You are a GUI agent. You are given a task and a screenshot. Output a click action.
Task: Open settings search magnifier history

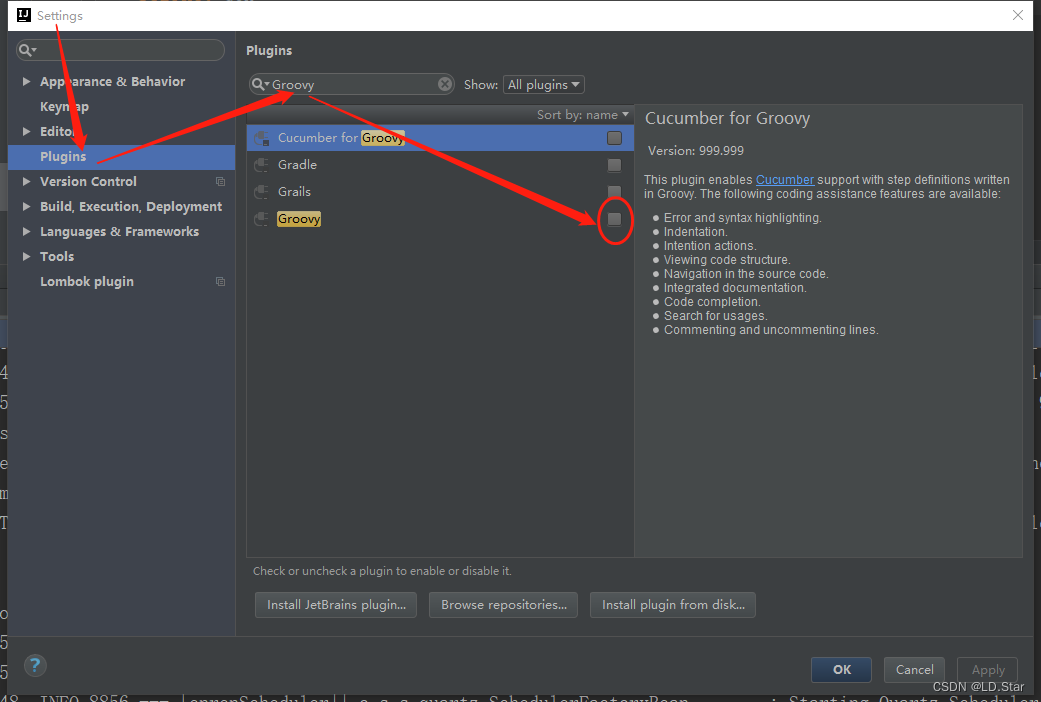[x=28, y=50]
